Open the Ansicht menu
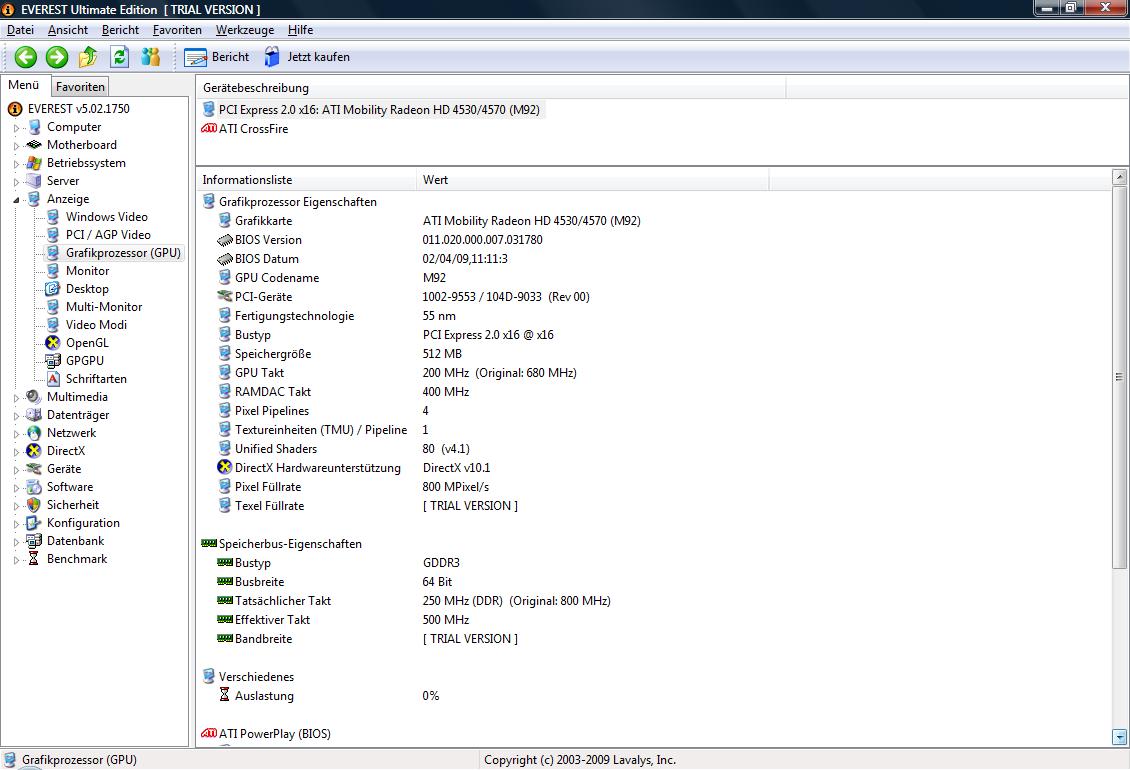Viewport: 1130px width, 770px height. (x=68, y=30)
